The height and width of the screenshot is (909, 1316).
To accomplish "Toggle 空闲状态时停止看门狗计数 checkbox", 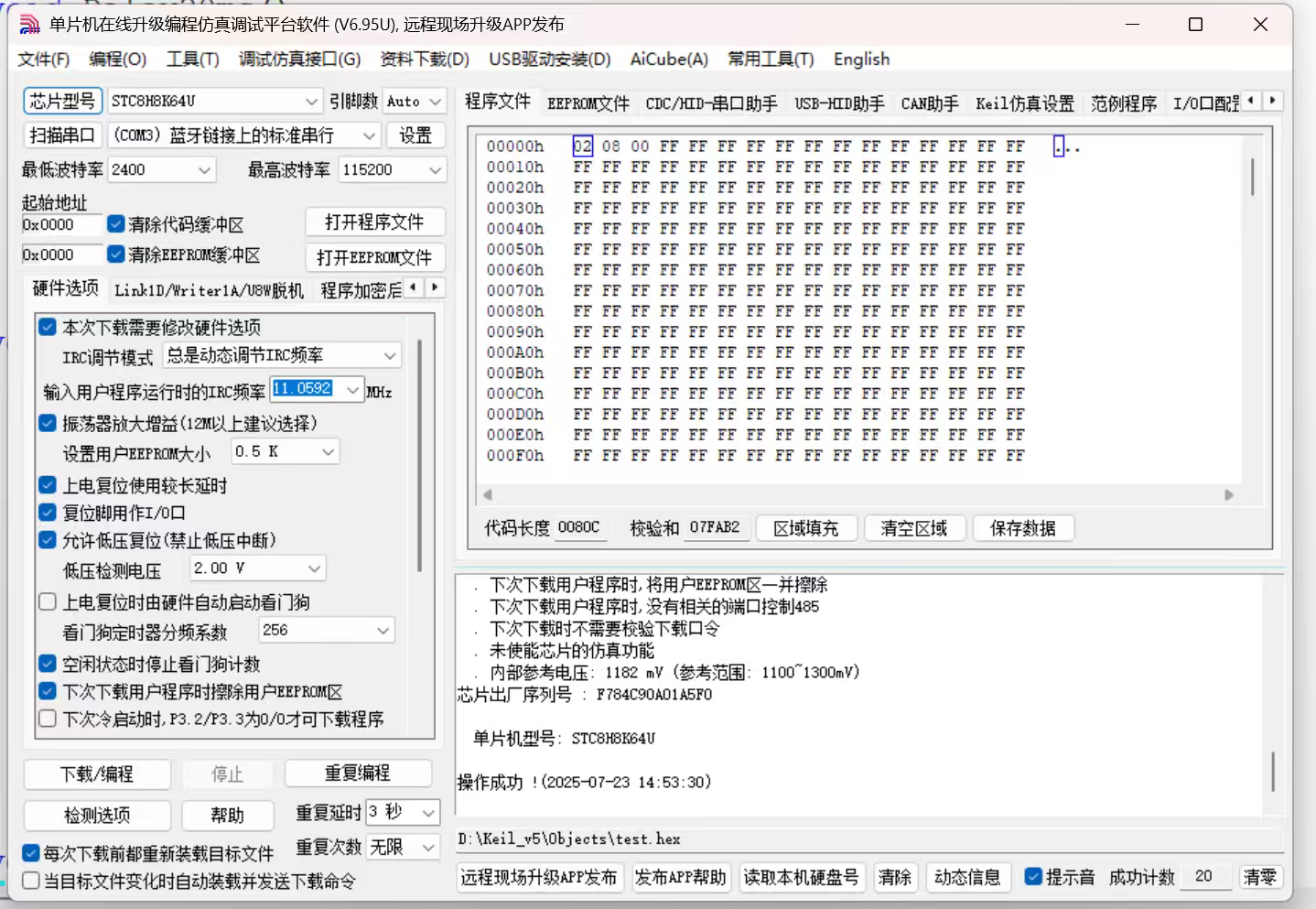I will [48, 663].
